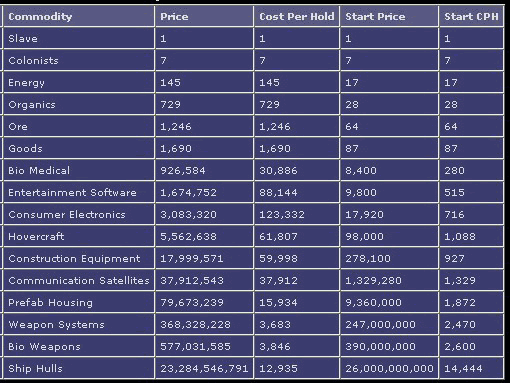The height and width of the screenshot is (383, 510).
Task: Click Weapon Systems commodity name
Action: point(56,325)
